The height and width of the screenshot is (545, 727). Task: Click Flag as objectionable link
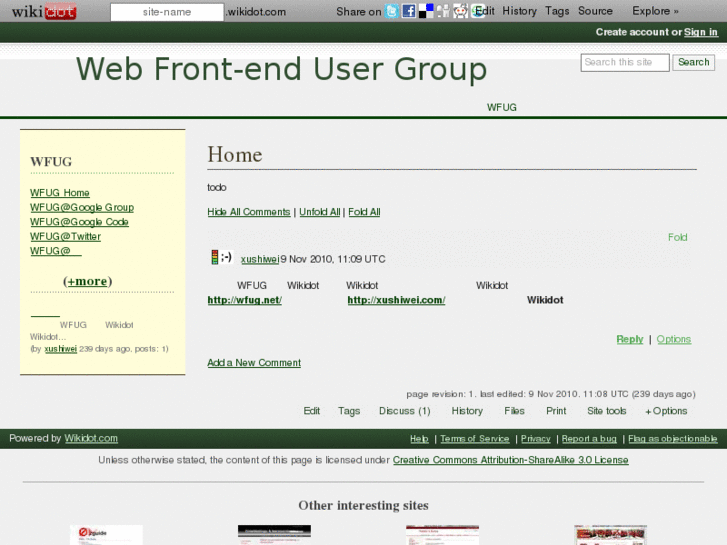tap(673, 439)
